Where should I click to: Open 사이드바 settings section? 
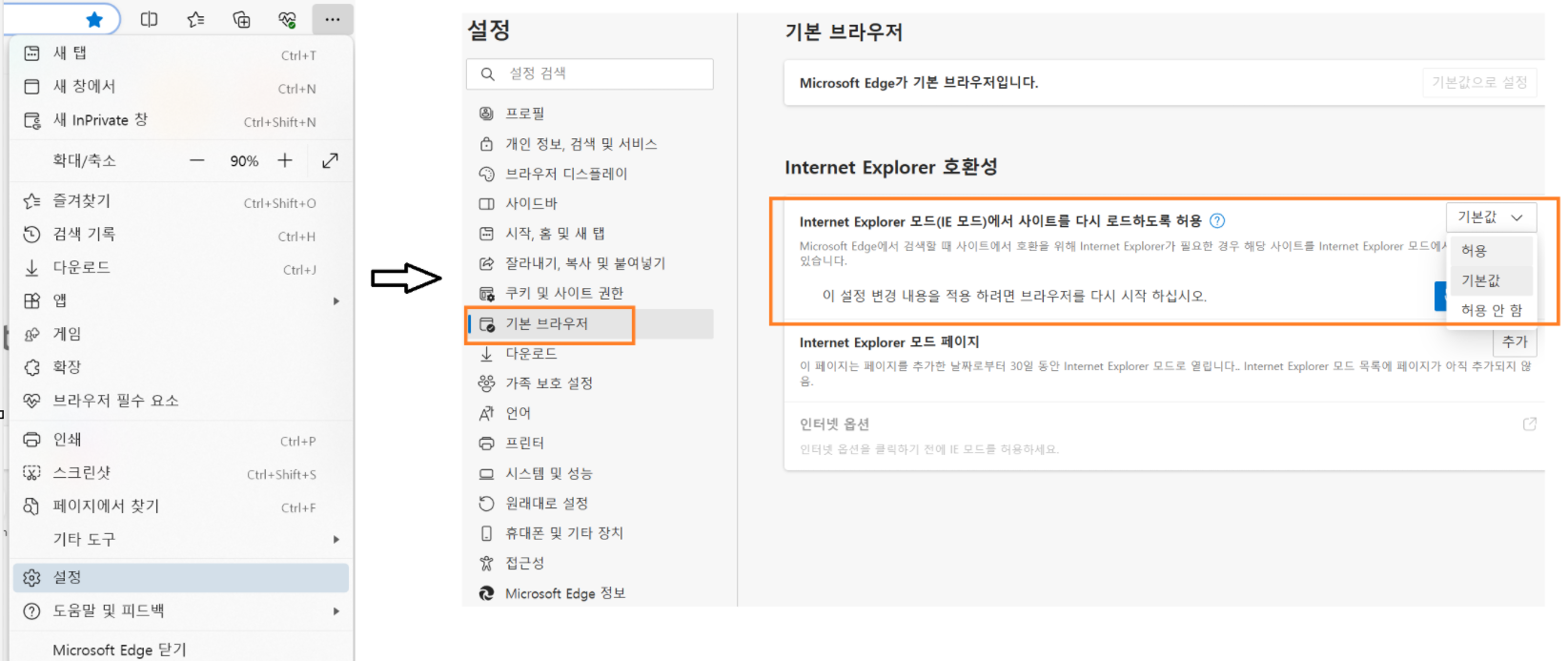[x=590, y=203]
